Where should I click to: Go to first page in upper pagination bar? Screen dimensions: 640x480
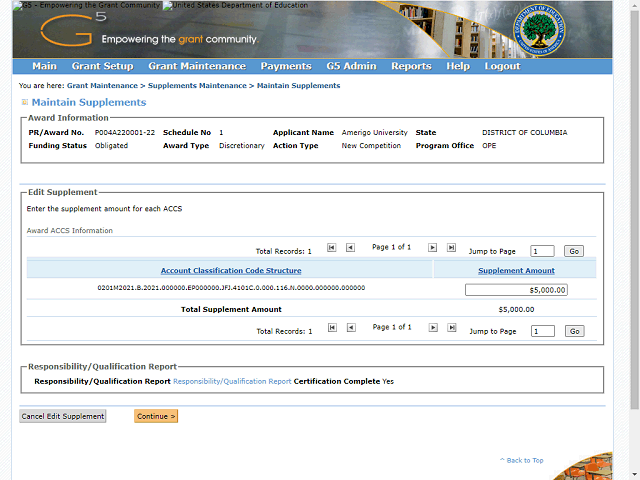pos(332,247)
